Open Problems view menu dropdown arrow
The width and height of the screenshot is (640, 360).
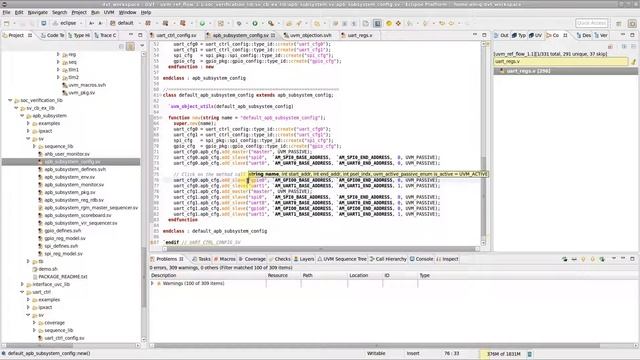[x=614, y=259]
